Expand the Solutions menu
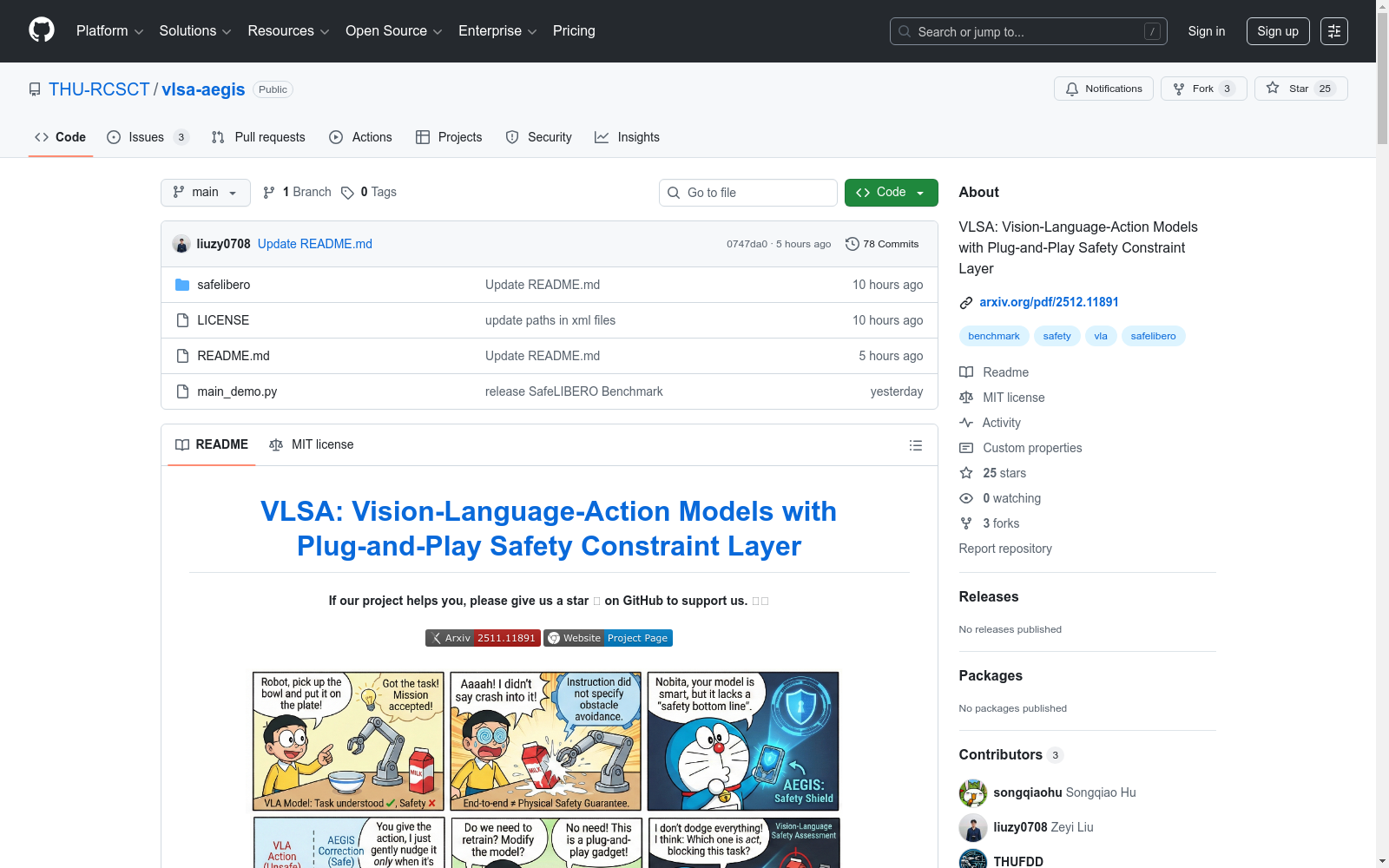Image resolution: width=1389 pixels, height=868 pixels. point(195,31)
